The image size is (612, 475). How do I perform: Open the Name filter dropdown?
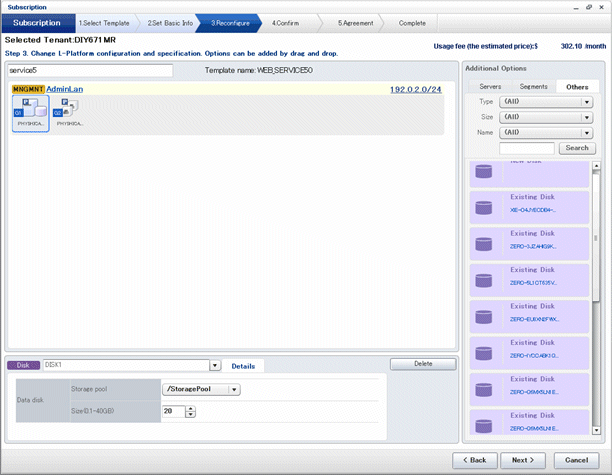tap(546, 133)
